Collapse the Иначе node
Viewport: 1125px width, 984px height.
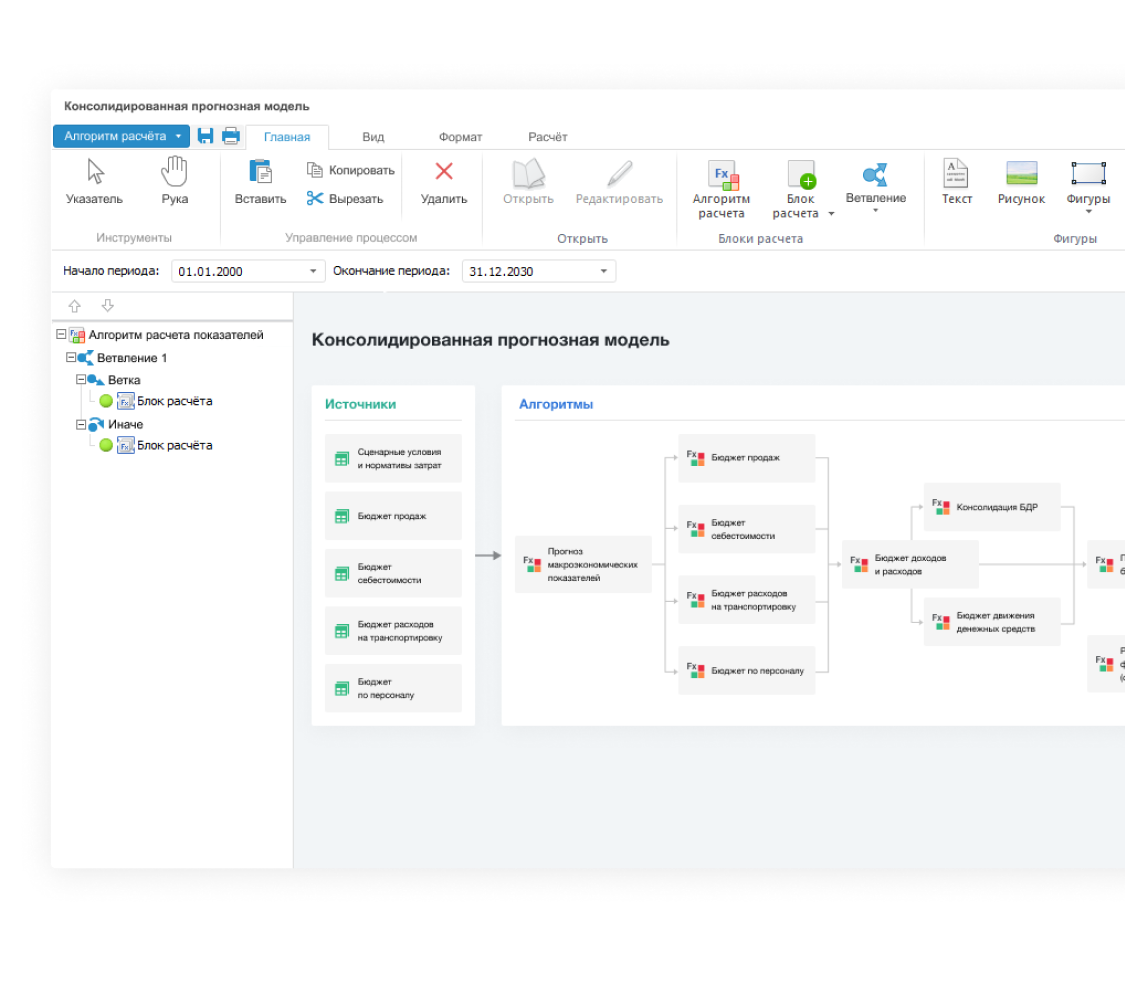[81, 424]
